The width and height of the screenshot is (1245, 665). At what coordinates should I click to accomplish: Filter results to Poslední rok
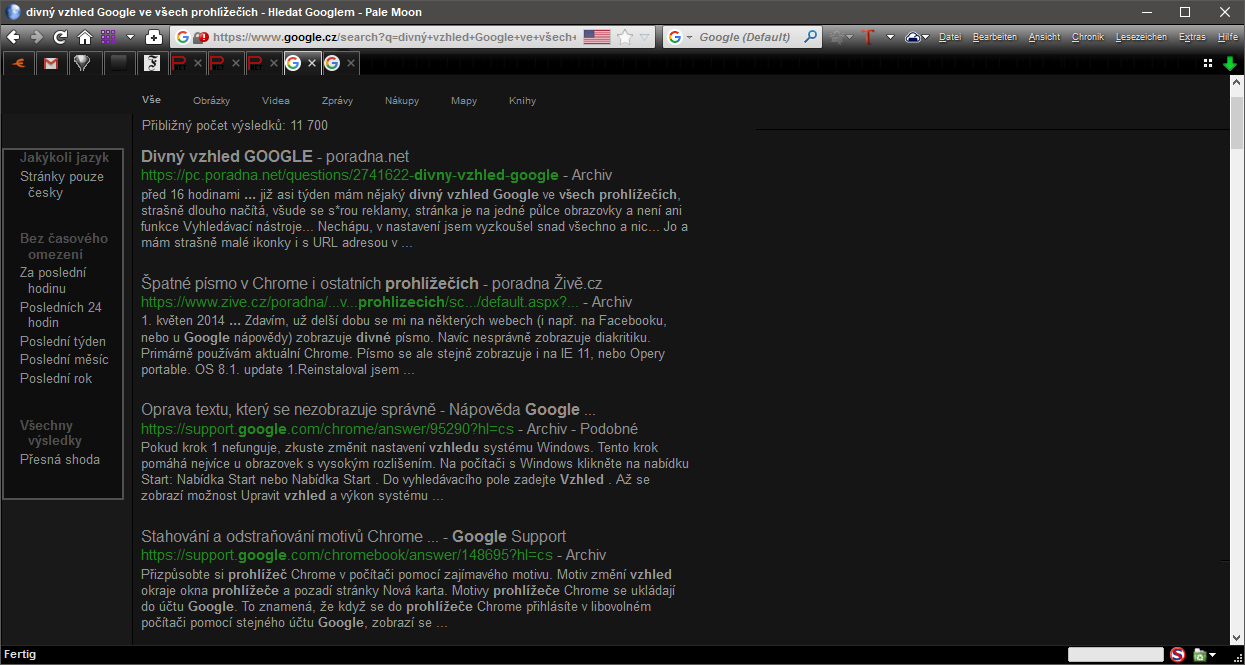(x=56, y=378)
